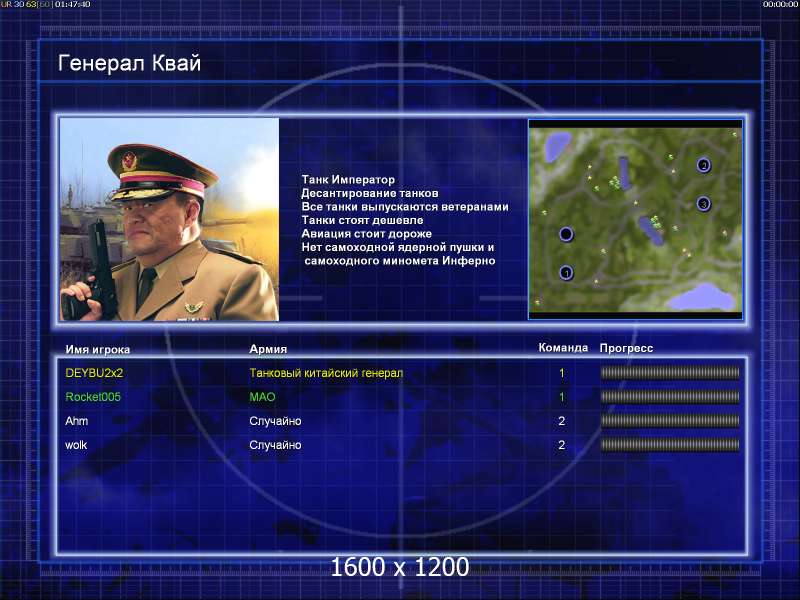
Task: Click 'Все танки выпускаются ветеранами' line
Action: coord(405,207)
